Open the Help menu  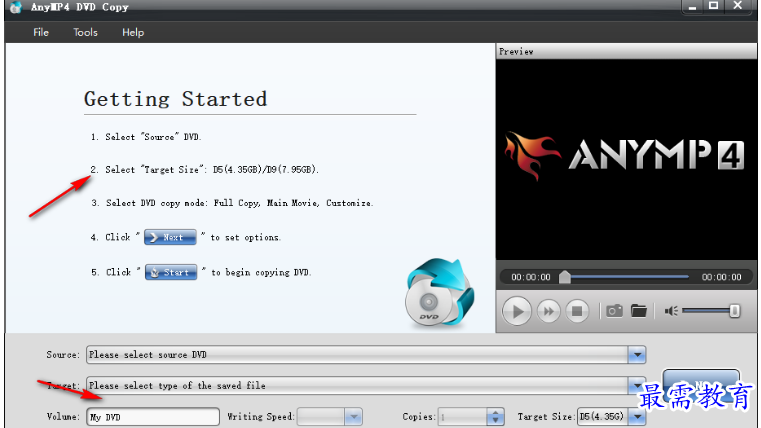(x=133, y=33)
